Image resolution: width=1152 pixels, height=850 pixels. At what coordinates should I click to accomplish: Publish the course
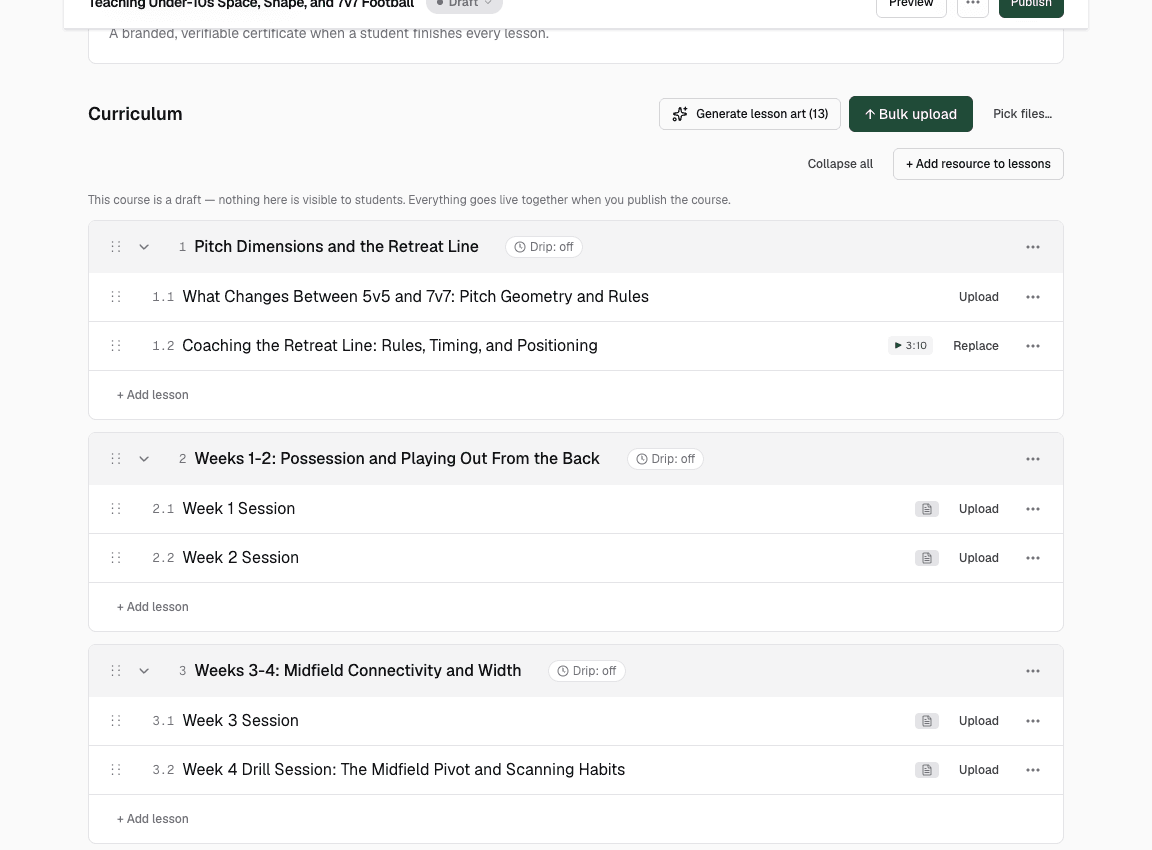[1031, 6]
